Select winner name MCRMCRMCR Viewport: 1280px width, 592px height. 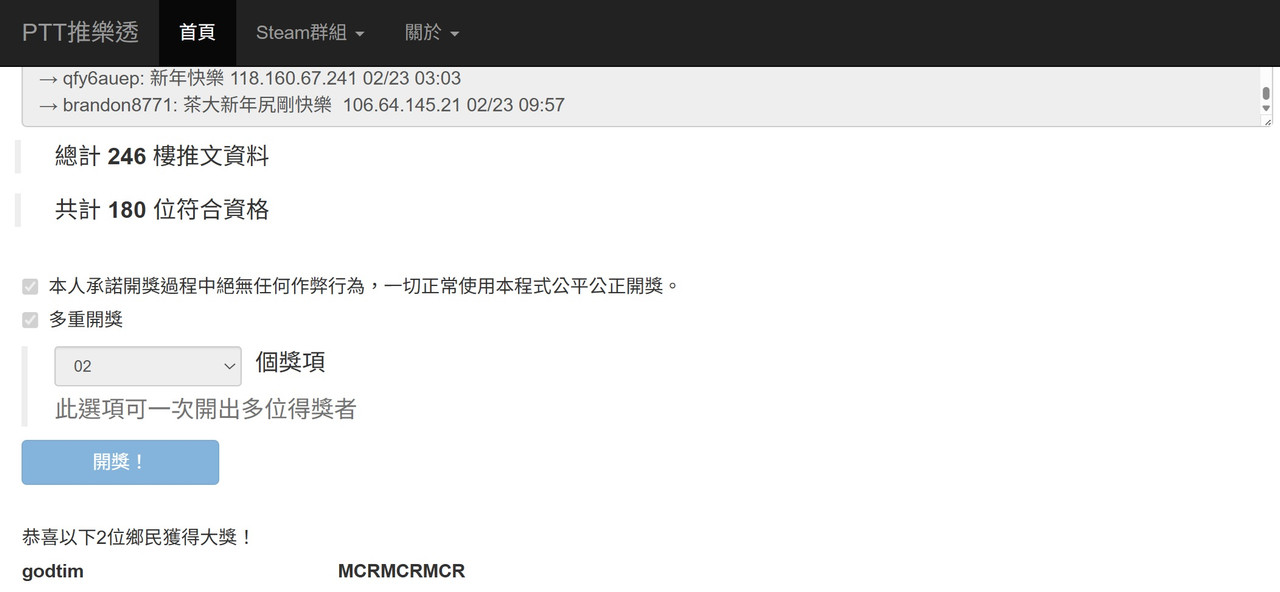[x=401, y=572]
